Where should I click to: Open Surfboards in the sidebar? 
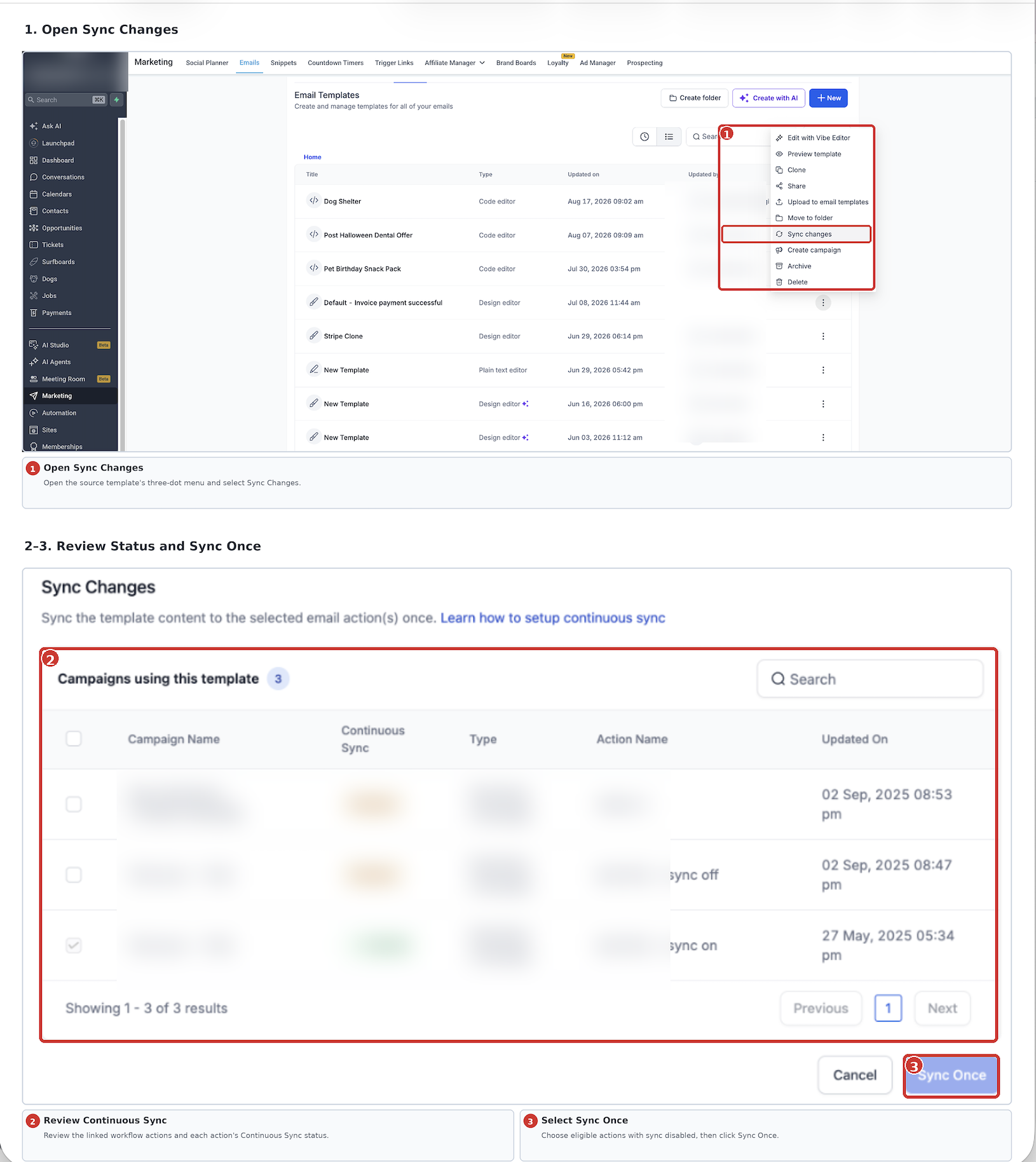pyautogui.click(x=70, y=262)
